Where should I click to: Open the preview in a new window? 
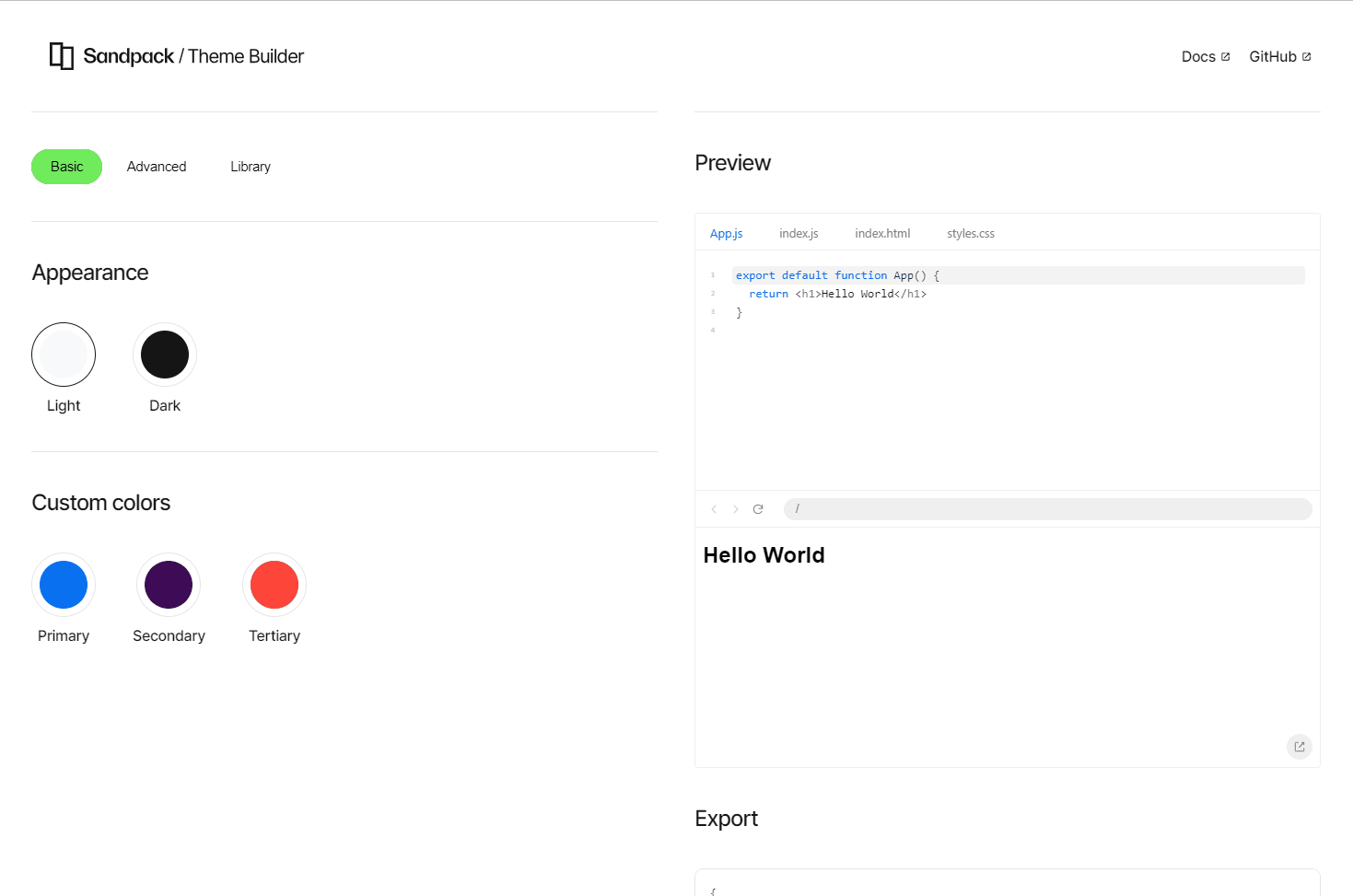1299,747
